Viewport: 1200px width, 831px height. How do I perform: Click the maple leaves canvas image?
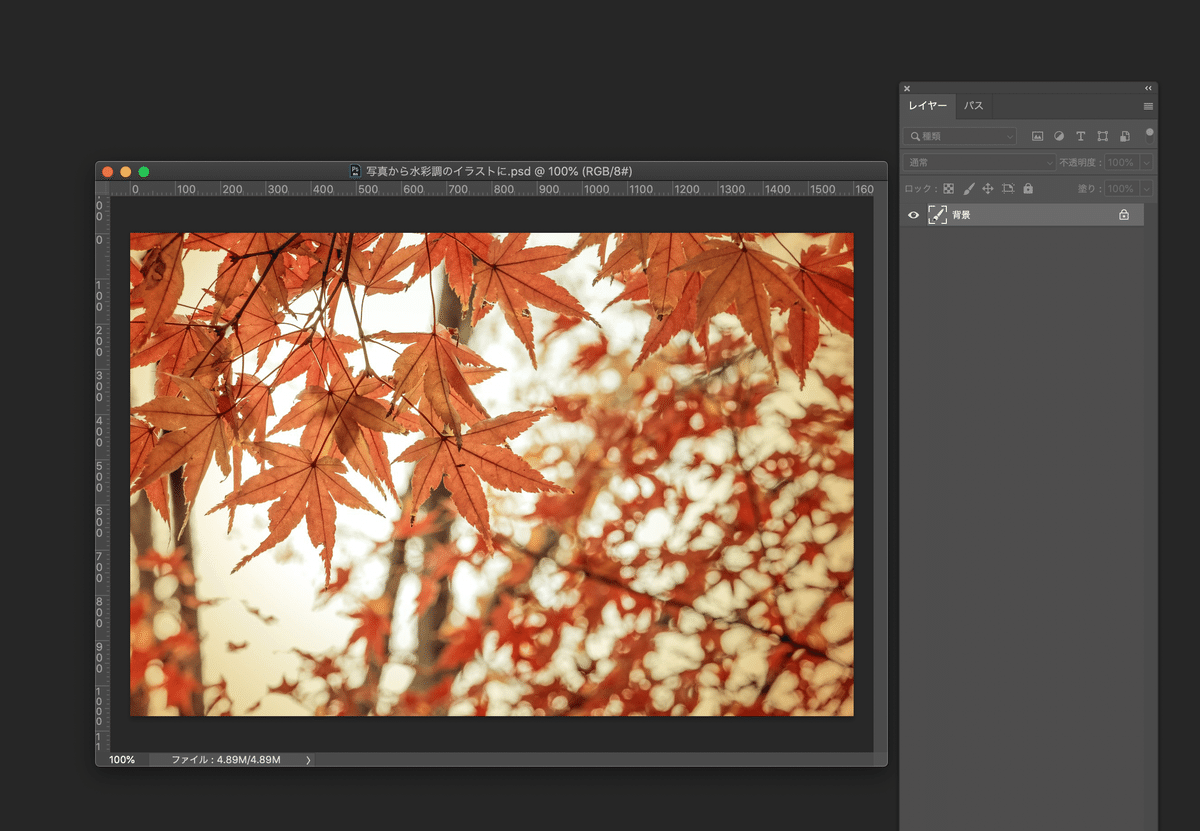(492, 474)
